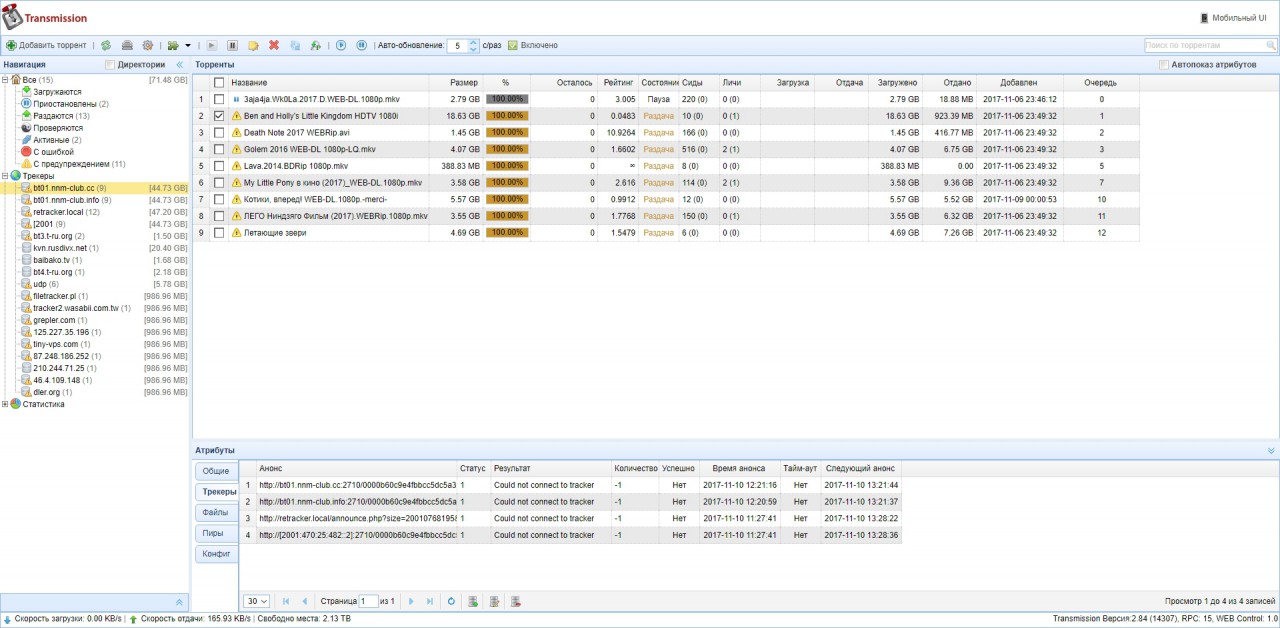The image size is (1280, 628).
Task: Sort torrents by Название column header
Action: pos(329,82)
